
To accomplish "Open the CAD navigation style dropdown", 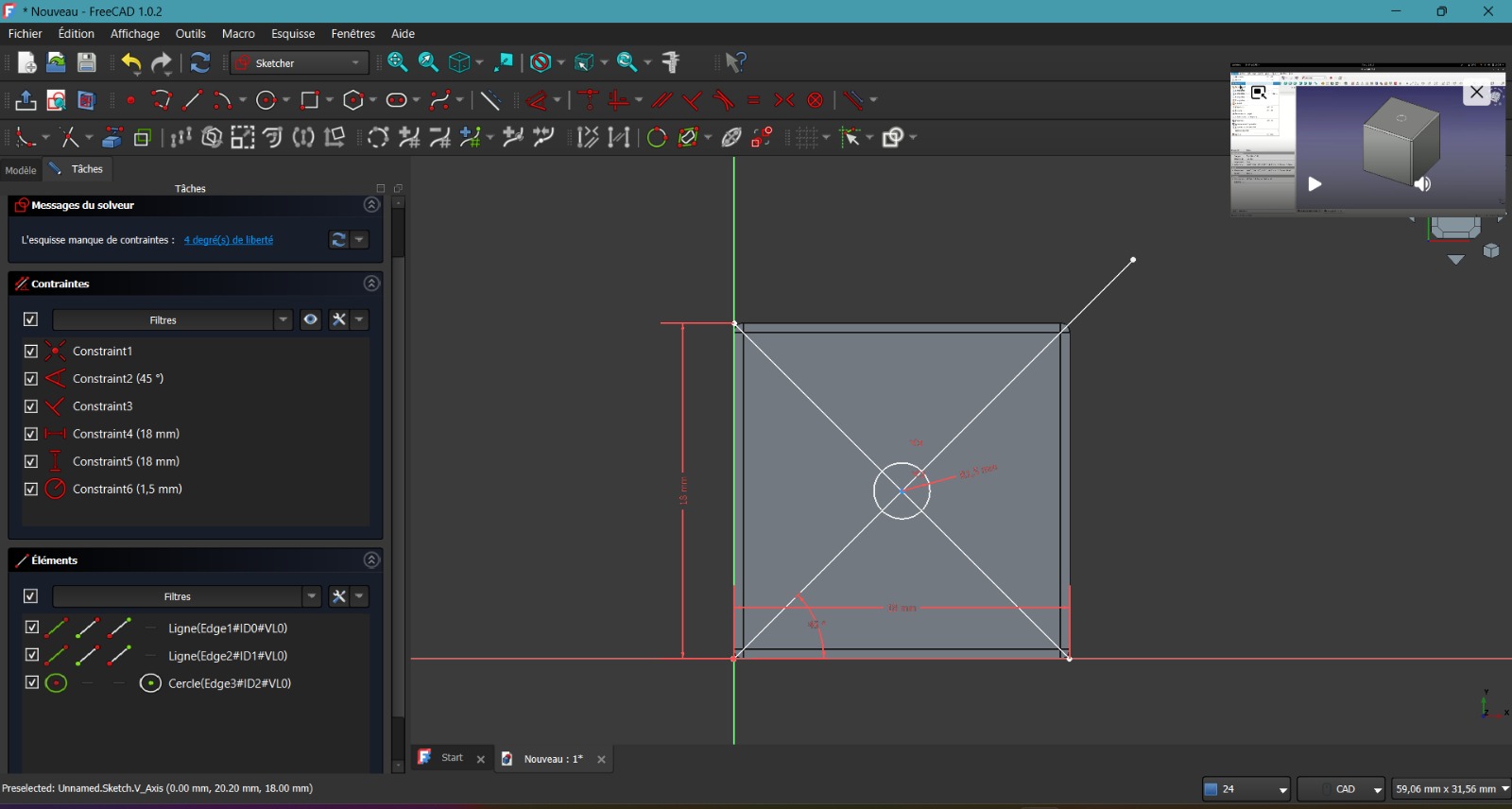I will [1342, 789].
